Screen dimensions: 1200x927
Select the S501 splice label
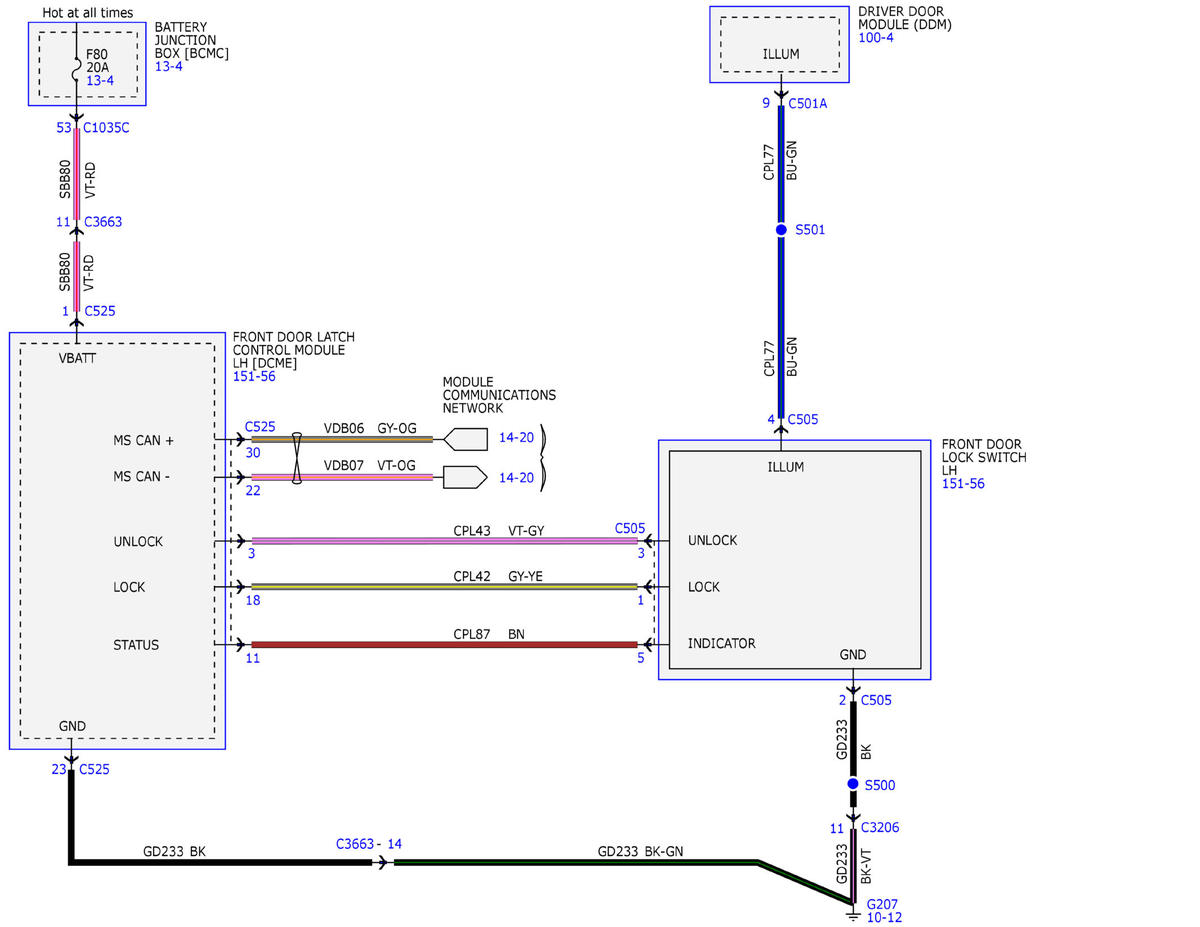[810, 230]
